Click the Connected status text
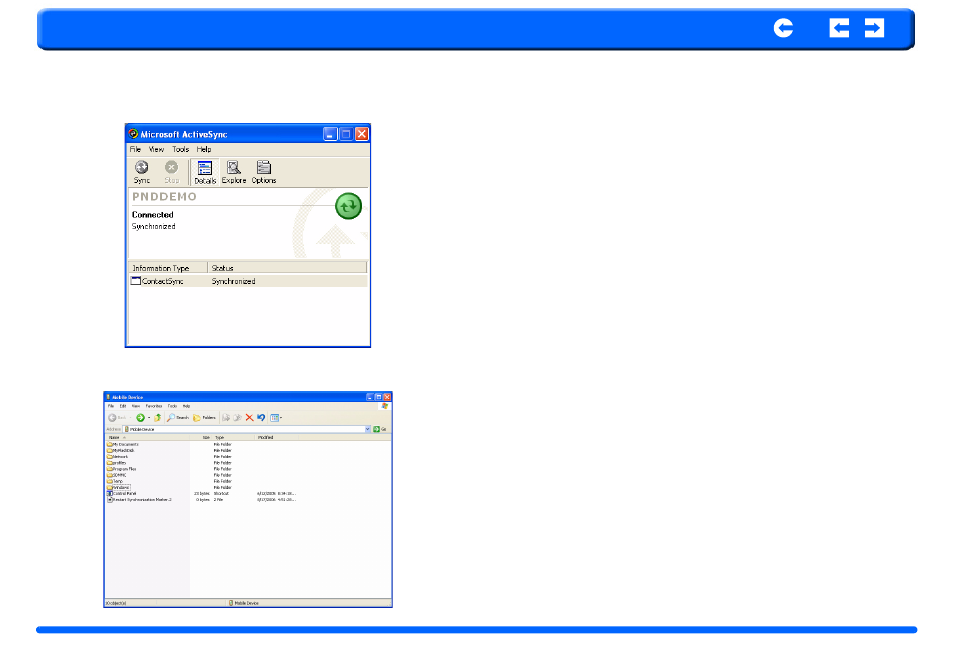The height and width of the screenshot is (671, 954). [153, 215]
